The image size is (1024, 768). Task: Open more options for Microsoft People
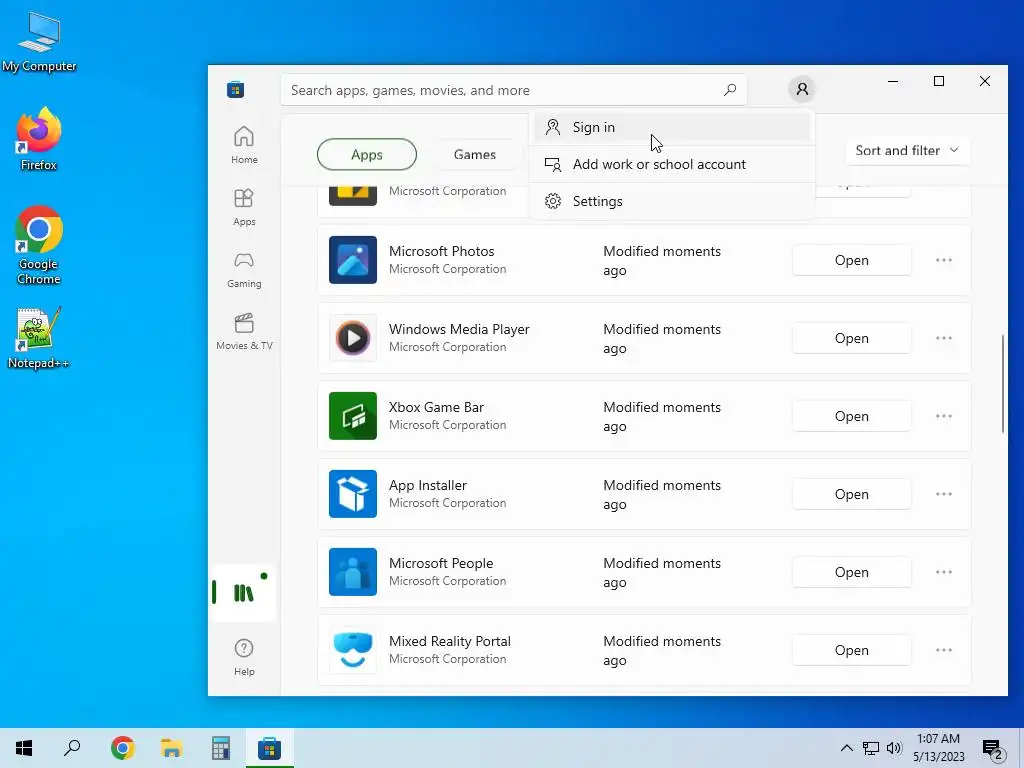pyautogui.click(x=944, y=572)
